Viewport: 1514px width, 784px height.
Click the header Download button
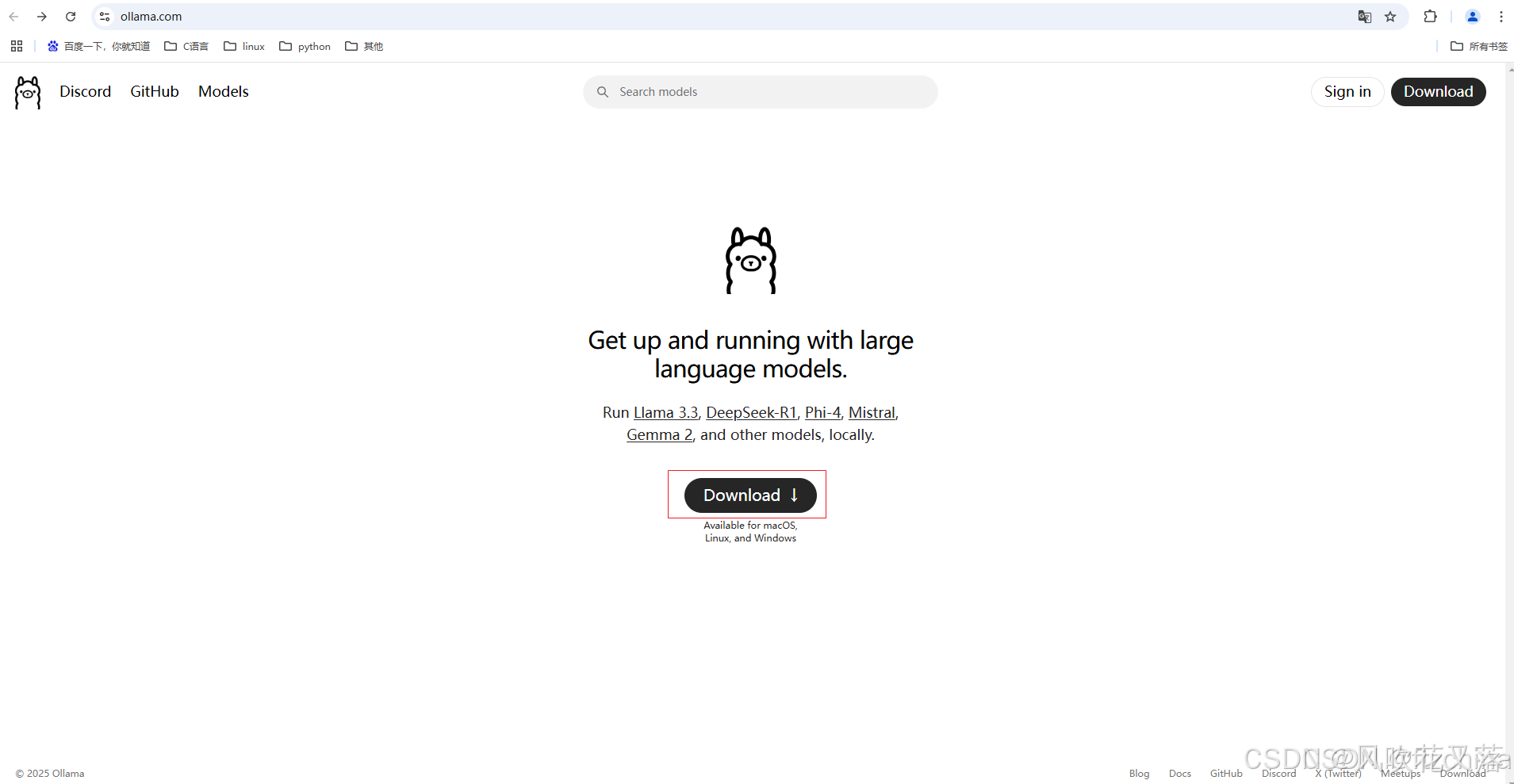click(x=1439, y=92)
